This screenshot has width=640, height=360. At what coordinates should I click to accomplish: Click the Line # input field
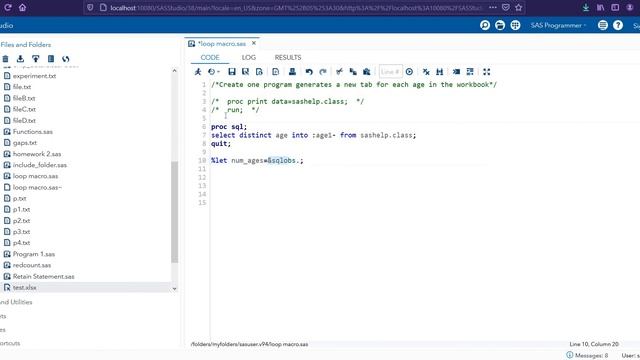[x=390, y=72]
